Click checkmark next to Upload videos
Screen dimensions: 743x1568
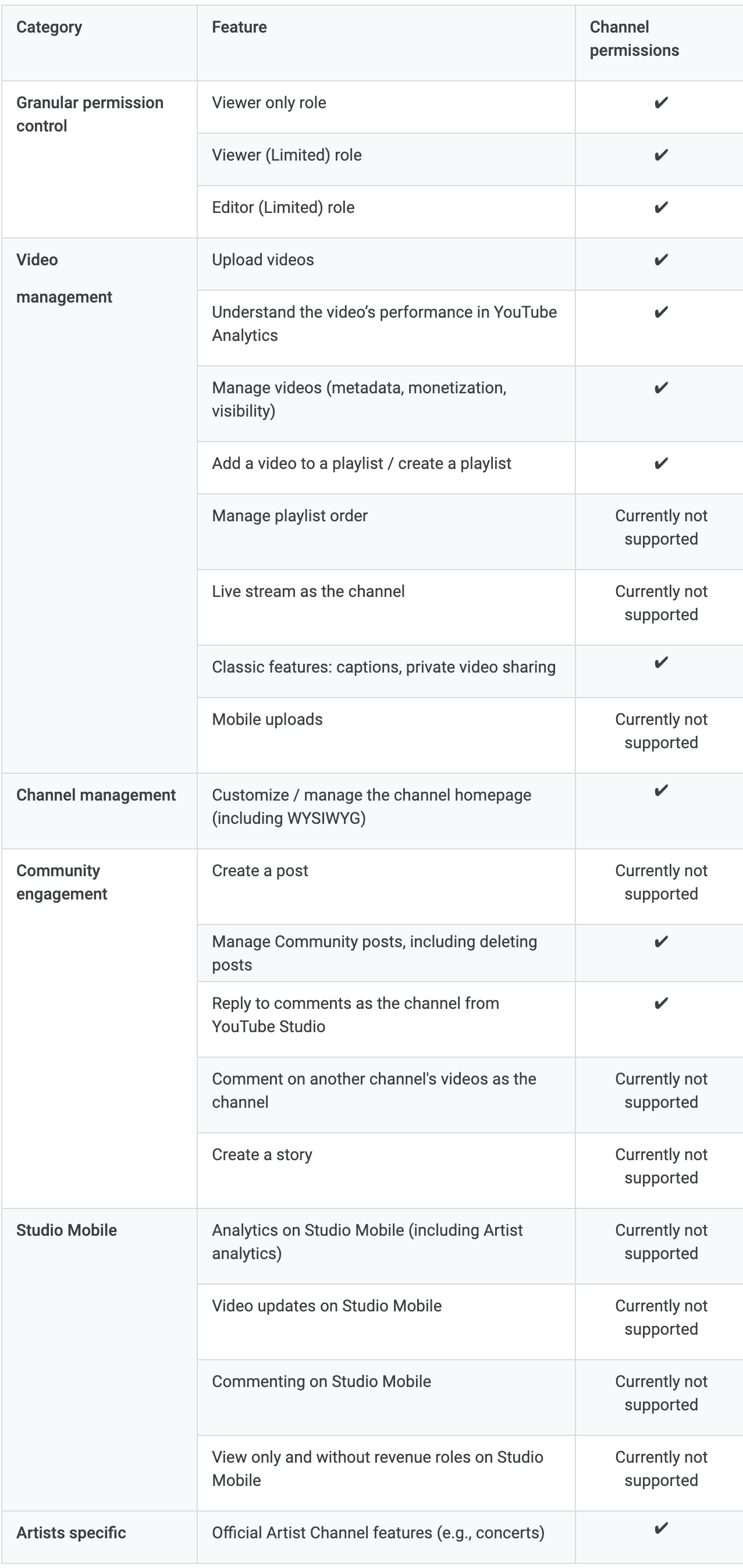pyautogui.click(x=661, y=260)
